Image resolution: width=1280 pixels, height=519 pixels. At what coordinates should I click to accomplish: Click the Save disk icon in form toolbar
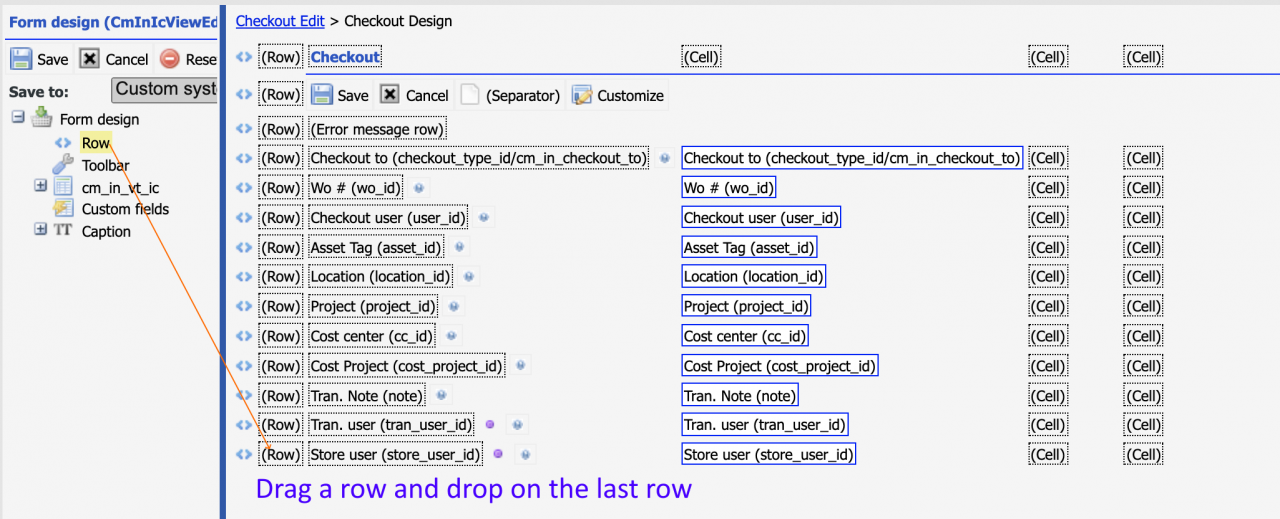tap(321, 95)
